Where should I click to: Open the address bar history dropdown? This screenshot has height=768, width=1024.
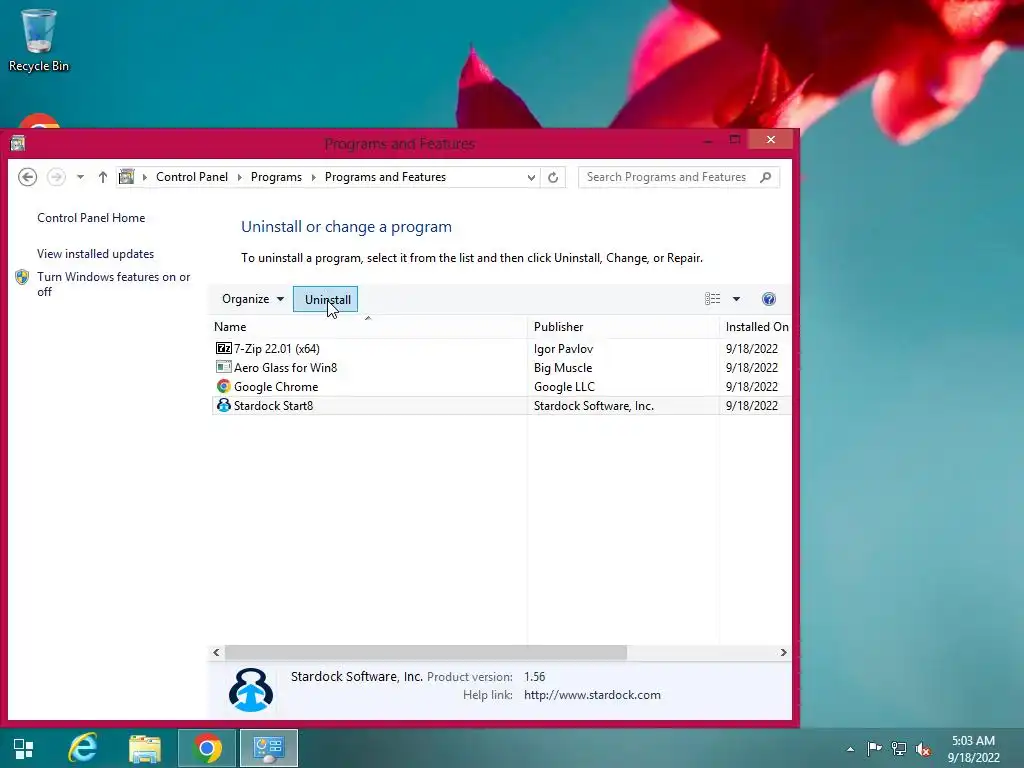pos(531,177)
